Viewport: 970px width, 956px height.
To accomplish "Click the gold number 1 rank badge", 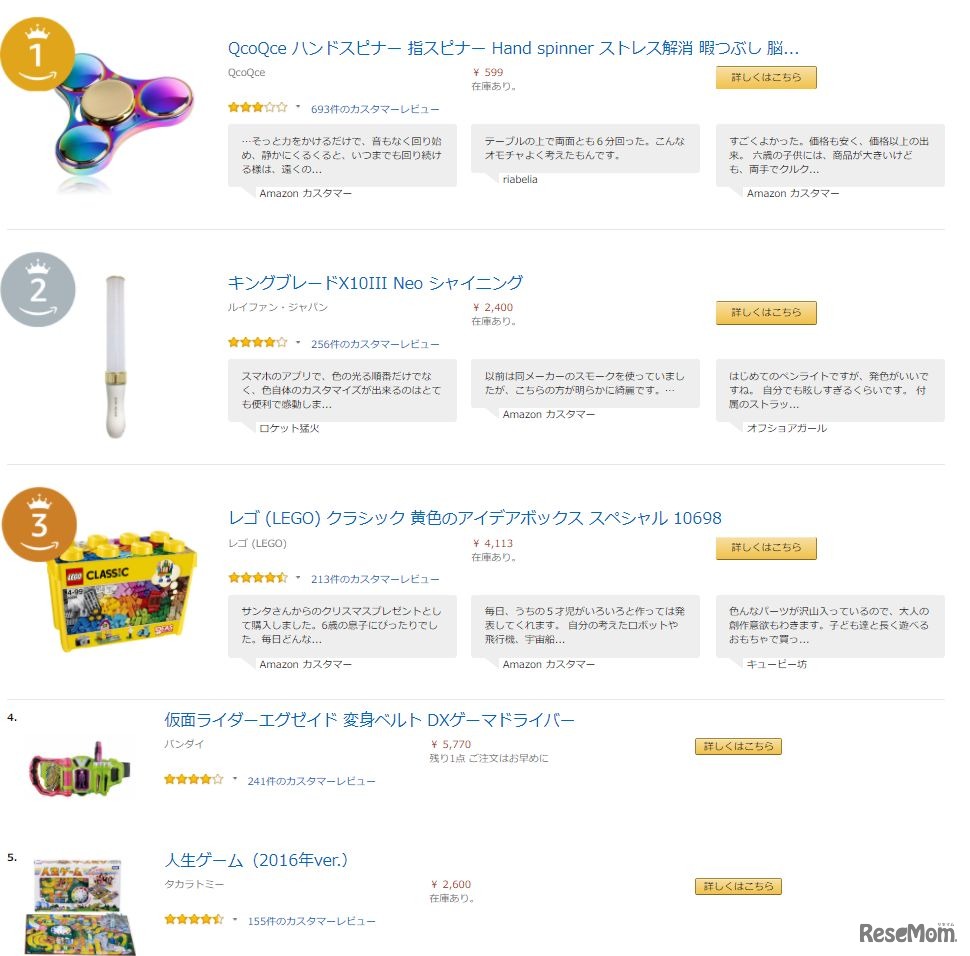I will click(x=37, y=54).
